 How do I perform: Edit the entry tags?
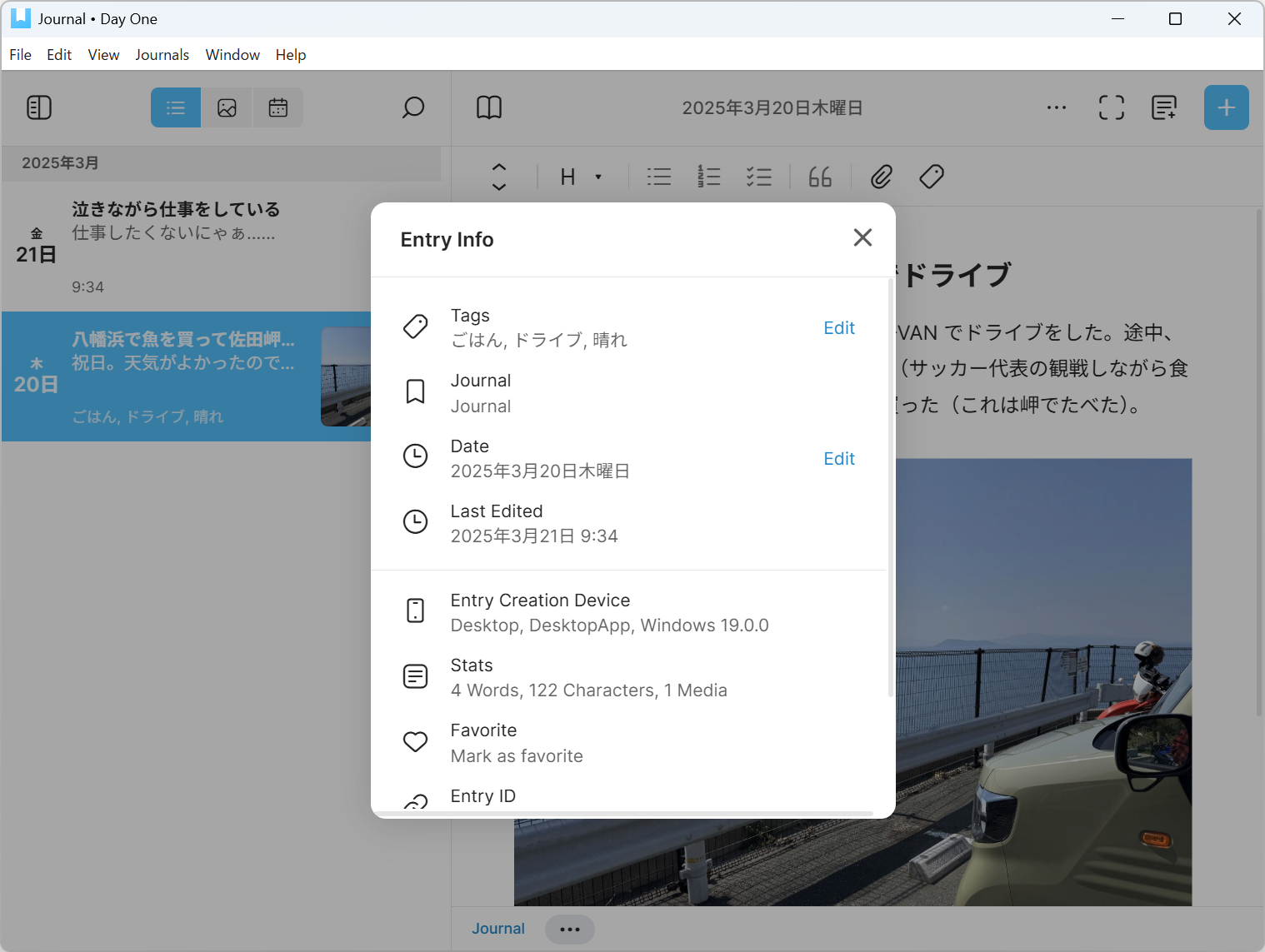tap(838, 327)
